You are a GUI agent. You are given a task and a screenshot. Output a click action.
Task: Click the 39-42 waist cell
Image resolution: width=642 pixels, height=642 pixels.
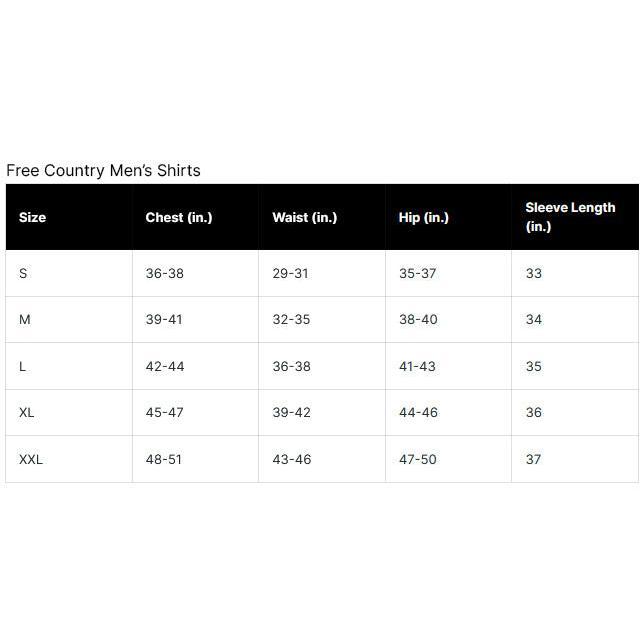click(292, 413)
